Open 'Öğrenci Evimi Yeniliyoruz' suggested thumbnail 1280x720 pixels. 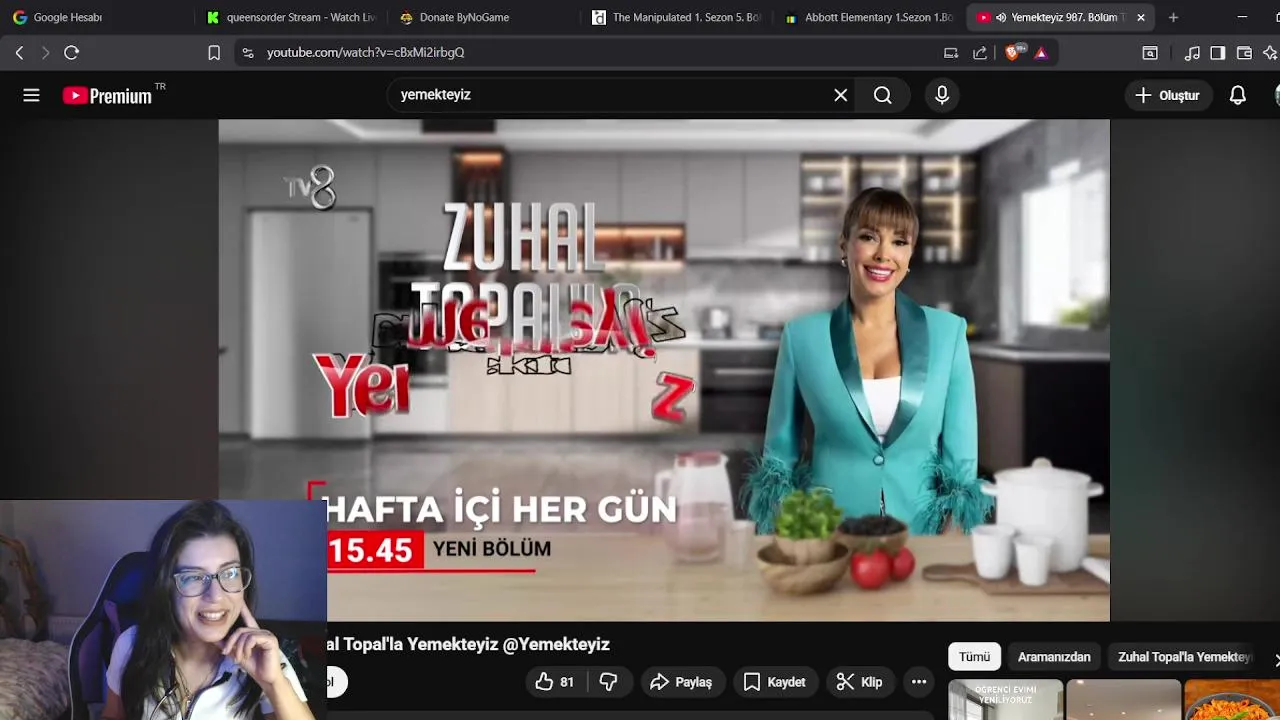click(x=1005, y=700)
